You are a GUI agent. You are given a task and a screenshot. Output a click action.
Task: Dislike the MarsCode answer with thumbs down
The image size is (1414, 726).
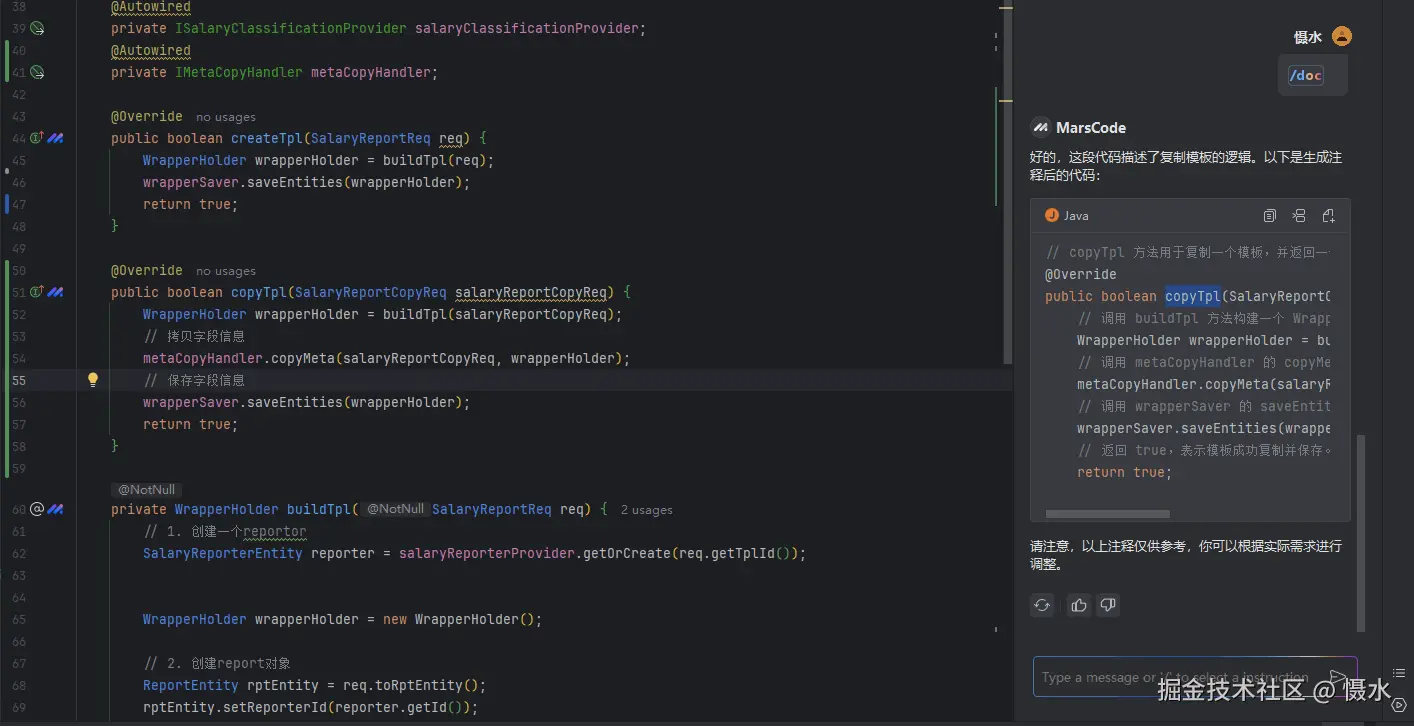tap(1107, 605)
